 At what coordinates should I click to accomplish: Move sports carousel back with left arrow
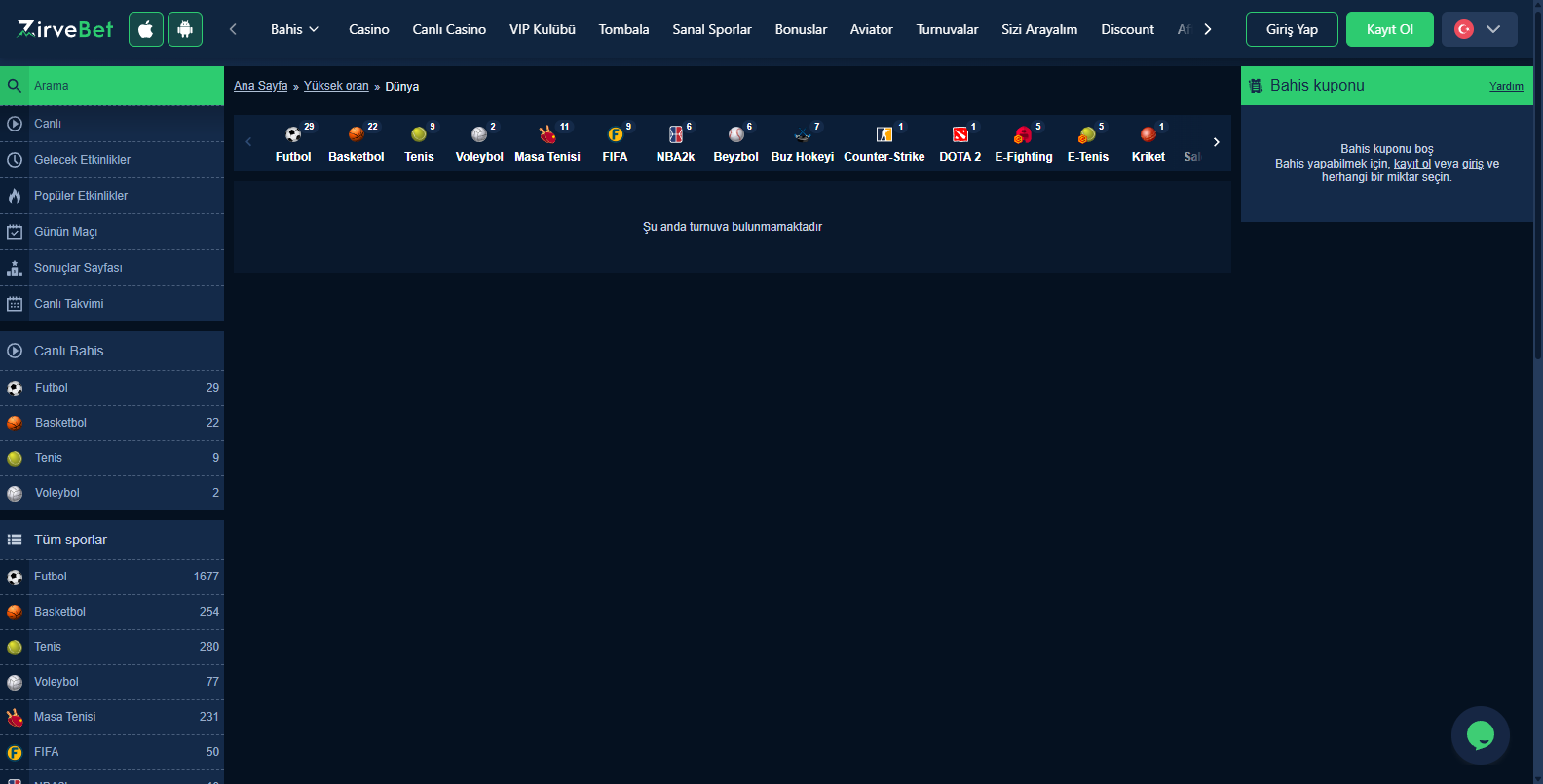click(x=248, y=142)
